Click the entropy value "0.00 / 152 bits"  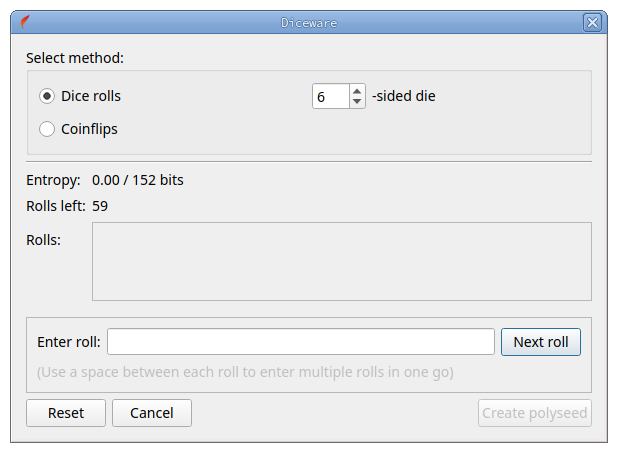[138, 180]
